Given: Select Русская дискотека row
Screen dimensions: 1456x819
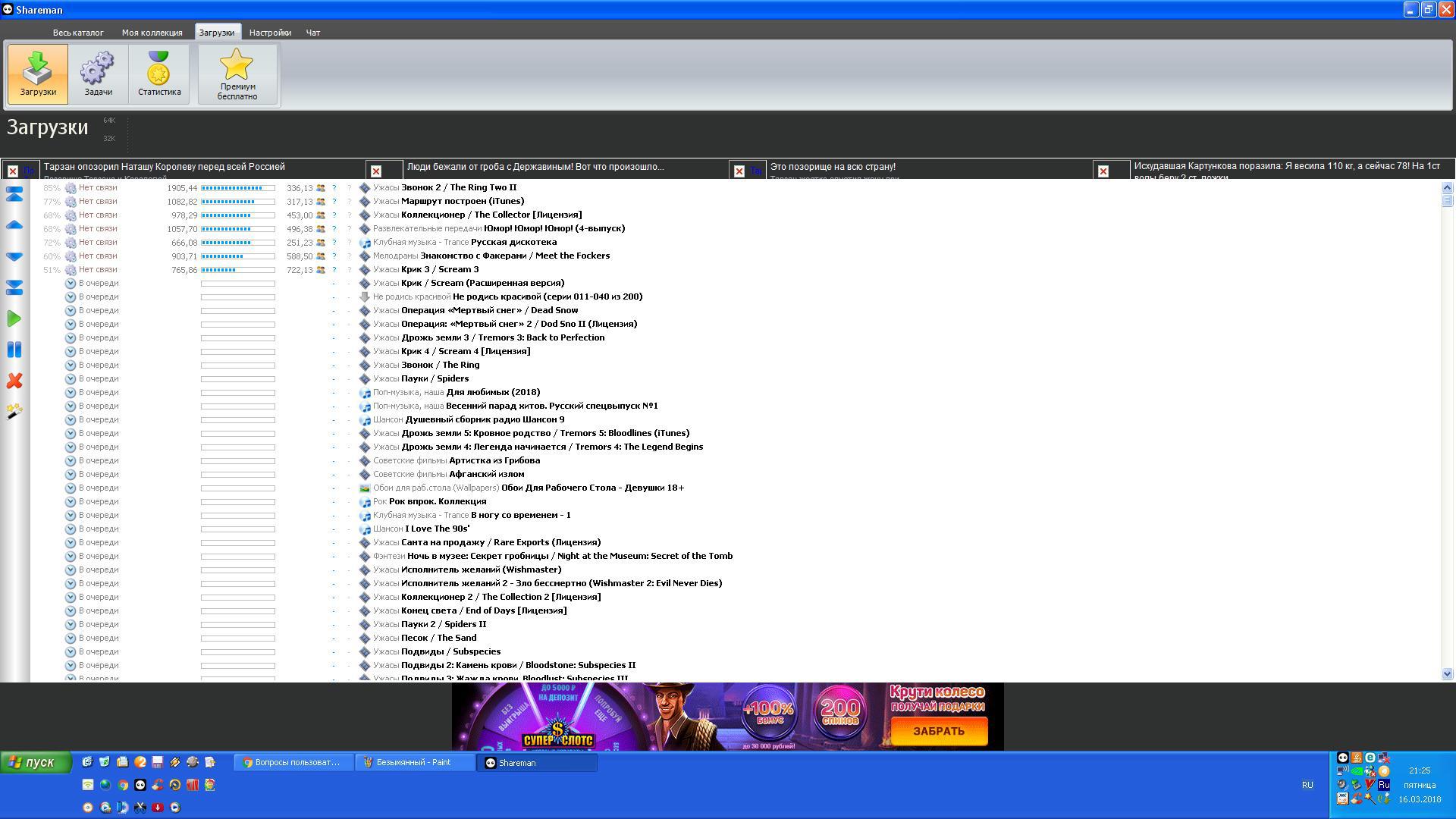Looking at the screenshot, I should tap(514, 242).
